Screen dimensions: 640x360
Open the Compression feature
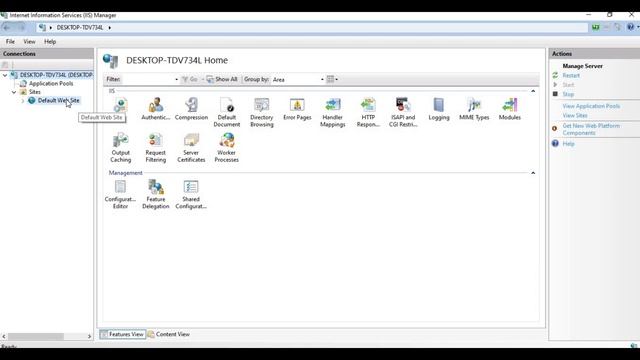click(x=191, y=109)
